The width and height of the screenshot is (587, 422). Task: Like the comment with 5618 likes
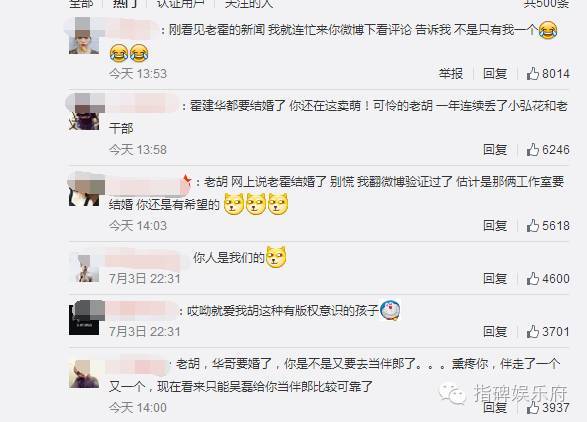tap(533, 225)
